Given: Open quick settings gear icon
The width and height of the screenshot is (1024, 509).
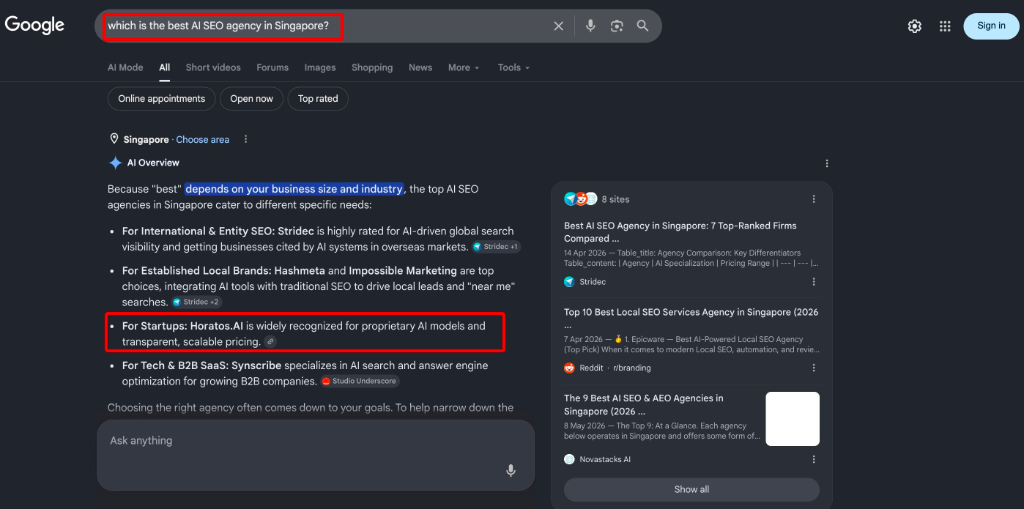Looking at the screenshot, I should (x=914, y=26).
